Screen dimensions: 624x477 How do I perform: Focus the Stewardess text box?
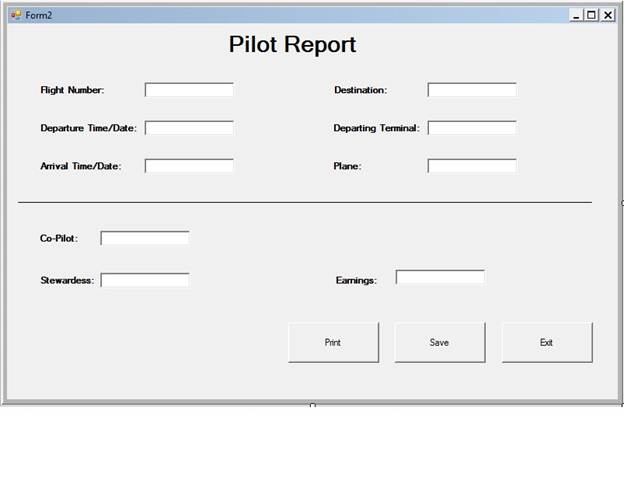point(145,280)
